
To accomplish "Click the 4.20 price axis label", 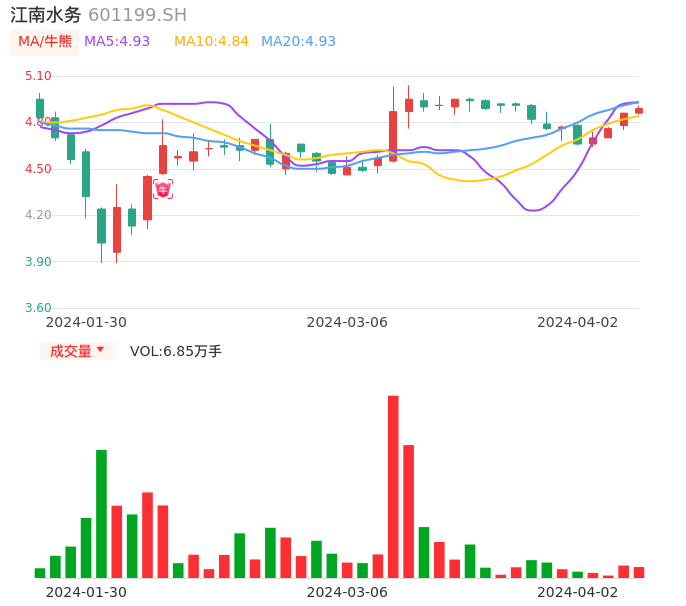I will (x=37, y=215).
